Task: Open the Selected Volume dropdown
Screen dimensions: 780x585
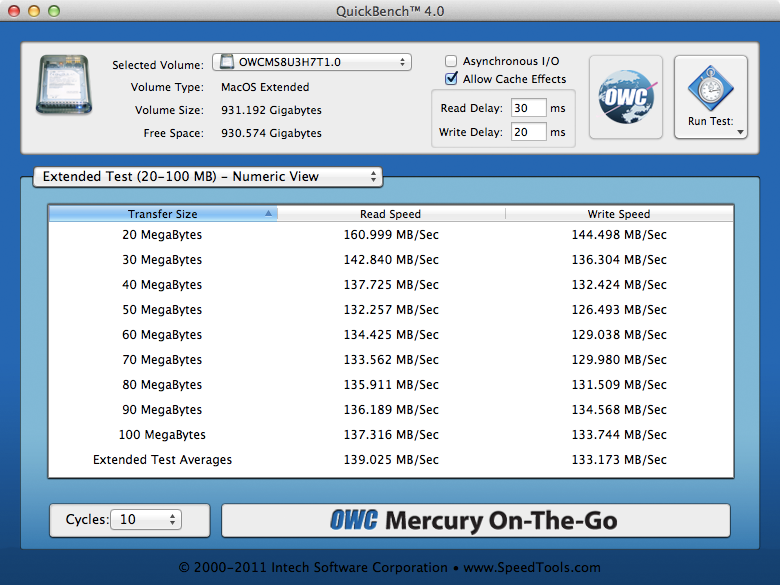Action: (x=312, y=62)
